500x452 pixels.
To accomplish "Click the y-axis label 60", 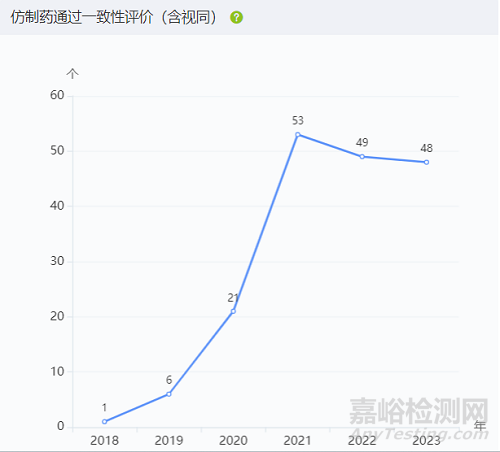I will pyautogui.click(x=57, y=95).
